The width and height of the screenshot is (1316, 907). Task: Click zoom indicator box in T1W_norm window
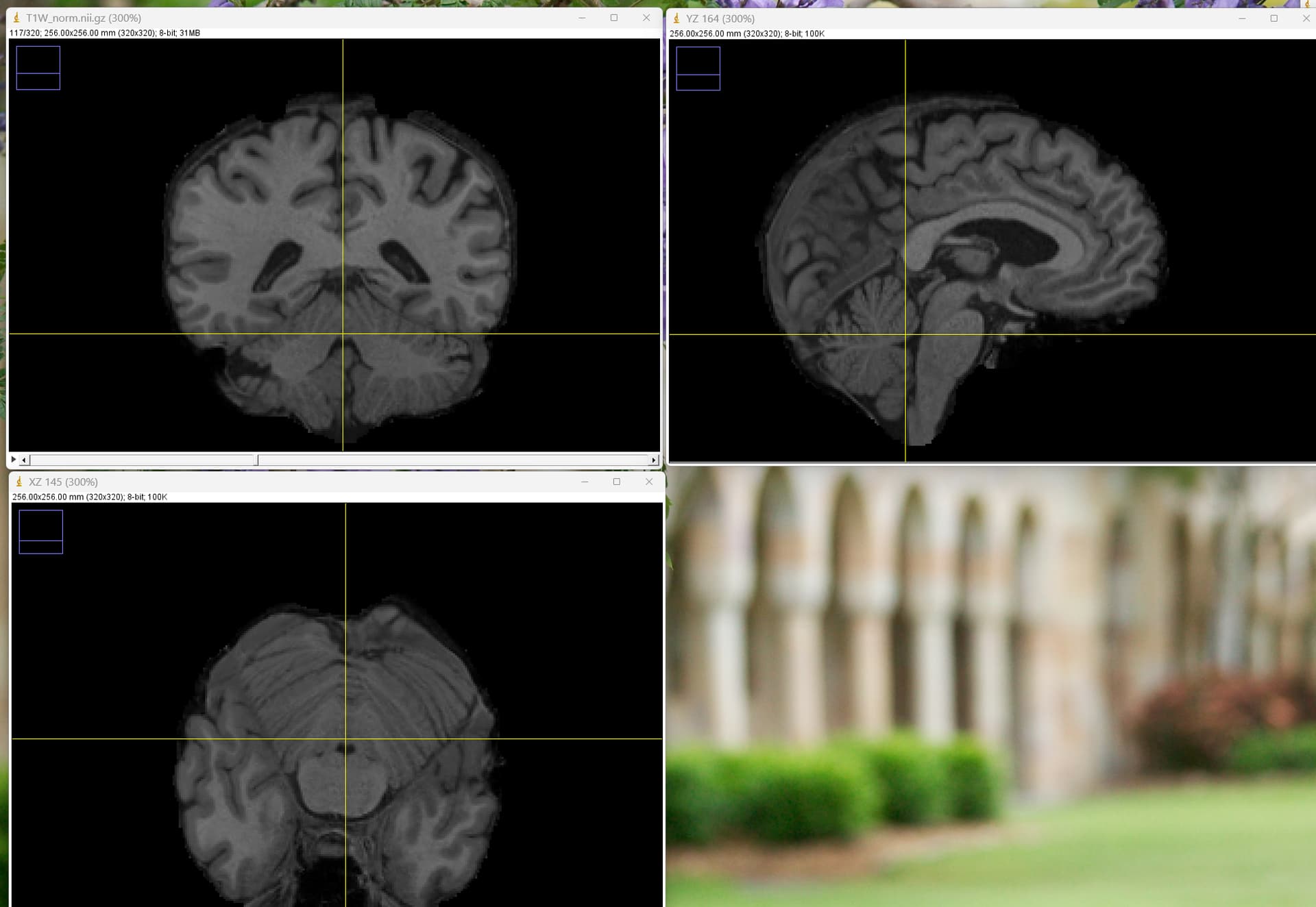pyautogui.click(x=38, y=68)
